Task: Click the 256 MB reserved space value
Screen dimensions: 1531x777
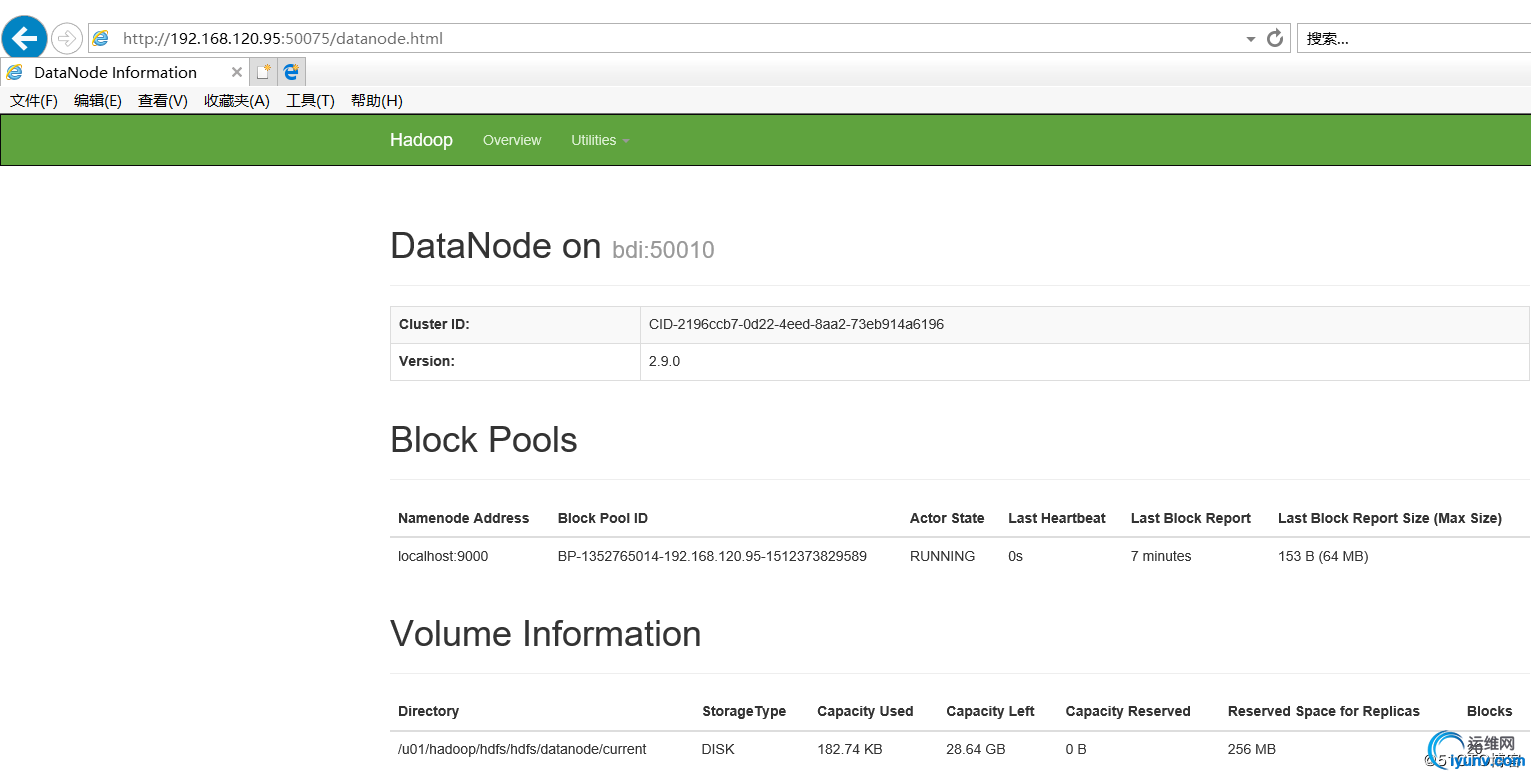Action: (x=1252, y=749)
